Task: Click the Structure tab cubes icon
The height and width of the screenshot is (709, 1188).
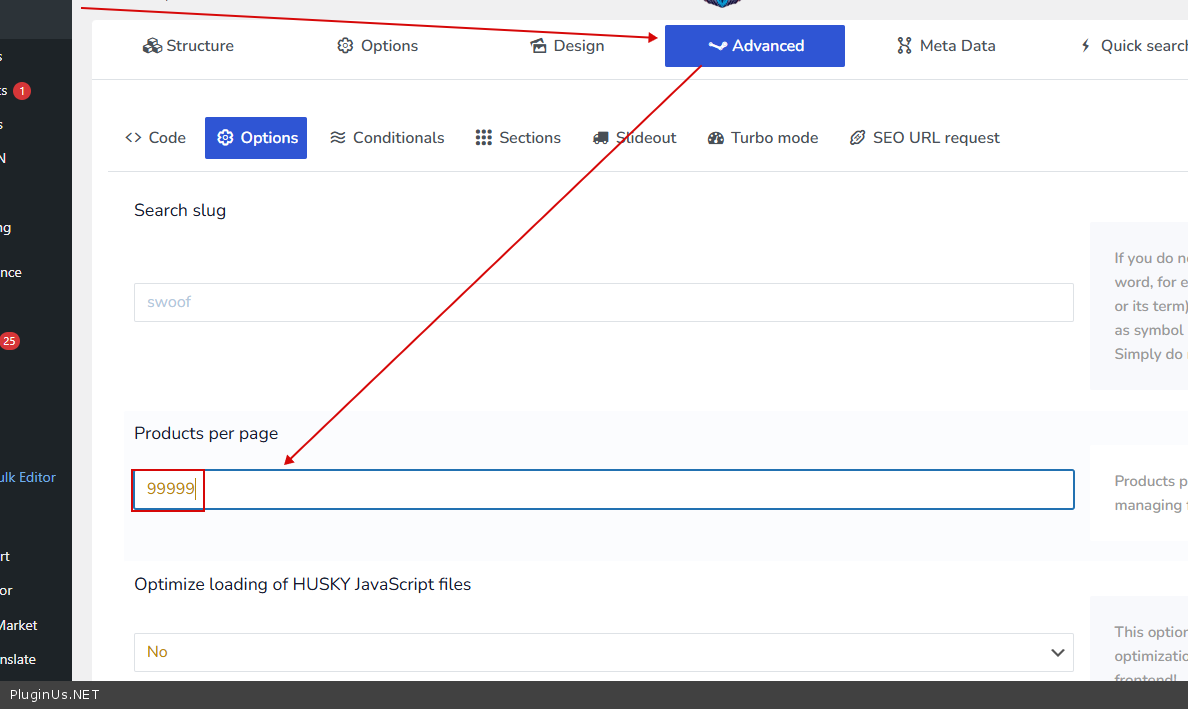Action: [152, 46]
